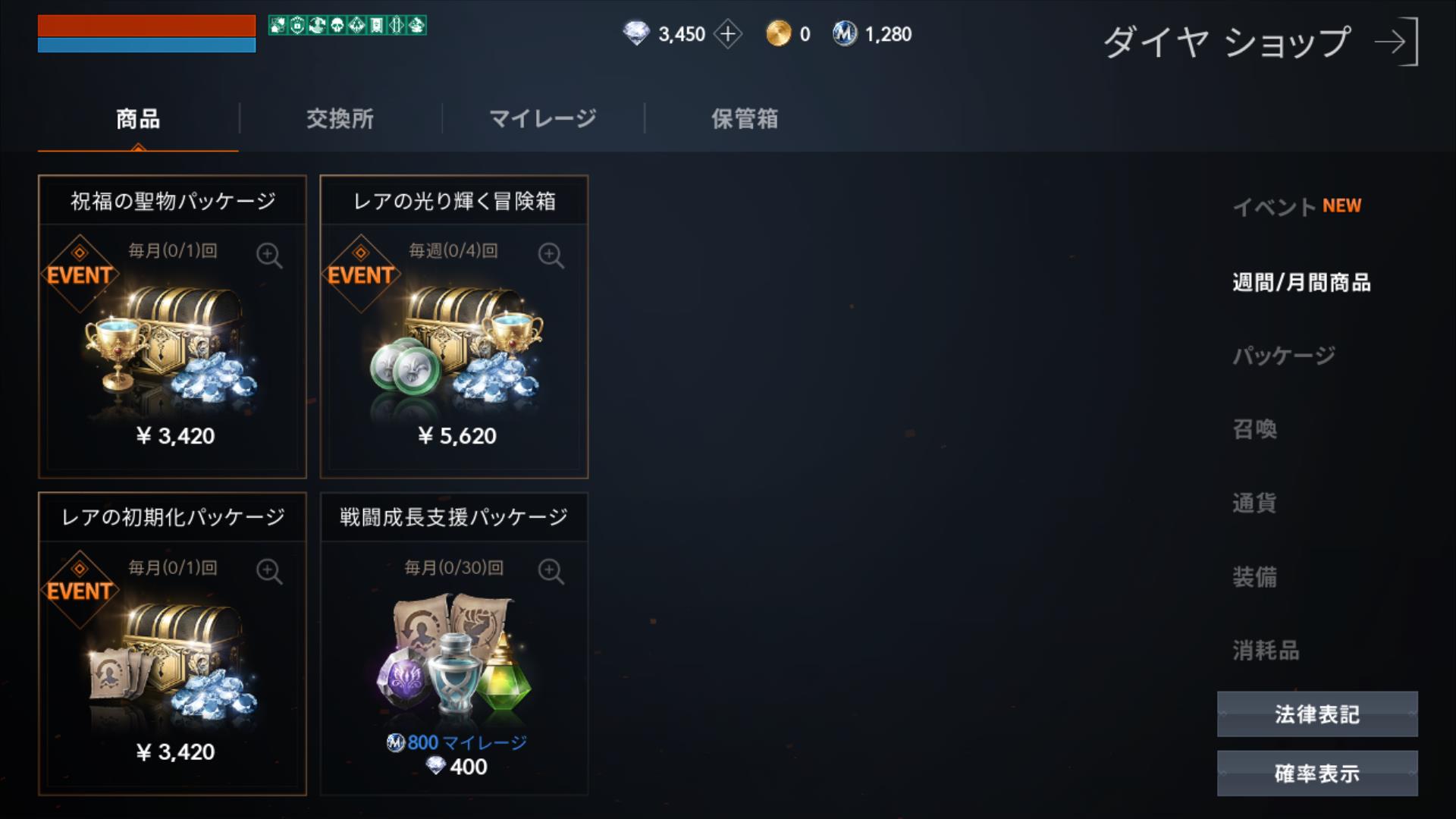This screenshot has height=819, width=1456.
Task: Click the mileage M currency icon
Action: [844, 33]
